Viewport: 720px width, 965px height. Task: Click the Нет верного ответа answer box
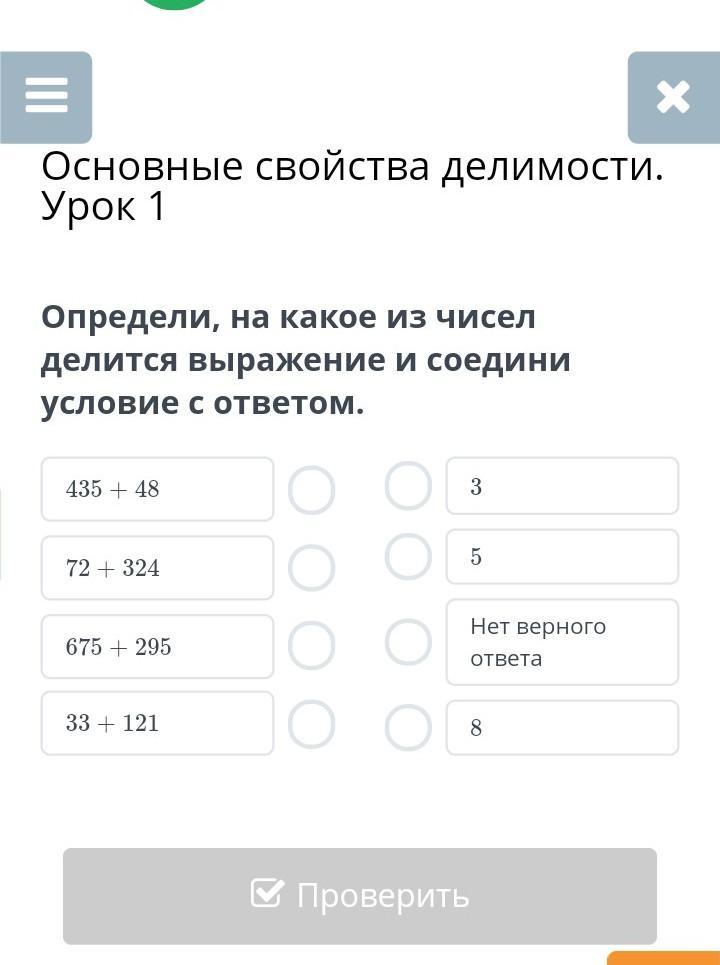[x=562, y=642]
